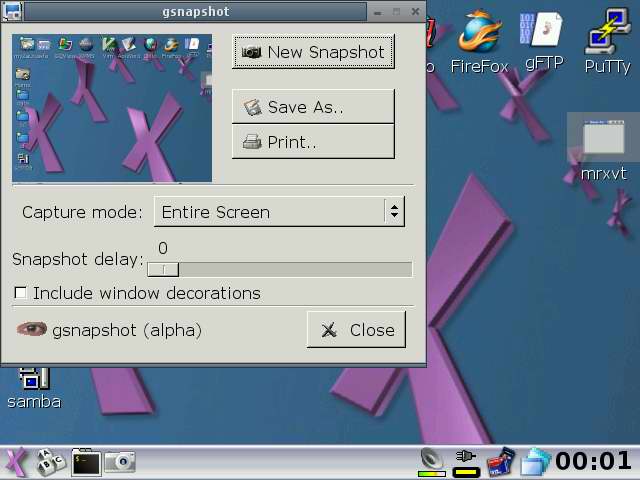The image size is (640, 480).
Task: Click the Snapshot delay slider handle
Action: (x=163, y=269)
